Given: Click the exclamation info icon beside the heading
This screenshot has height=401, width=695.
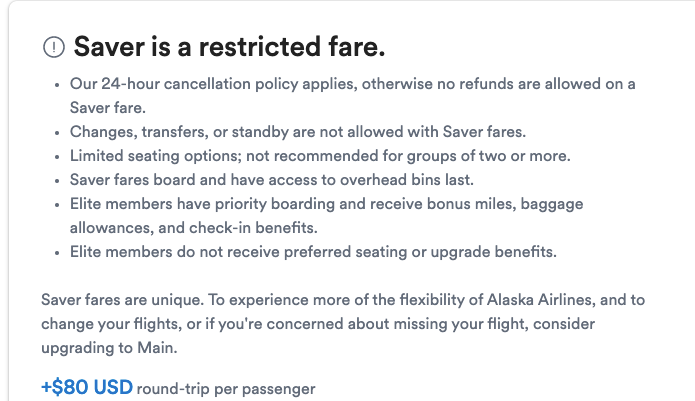Looking at the screenshot, I should pyautogui.click(x=54, y=47).
